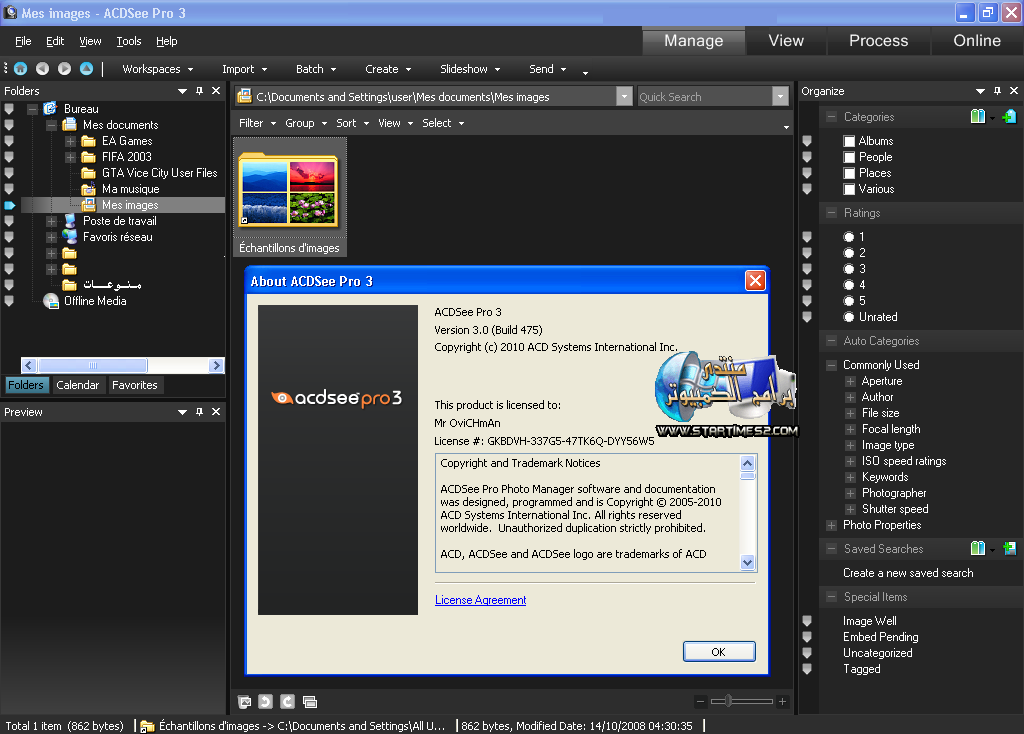Click the Back navigation arrow icon
Viewport: 1024px width, 734px height.
click(42, 69)
